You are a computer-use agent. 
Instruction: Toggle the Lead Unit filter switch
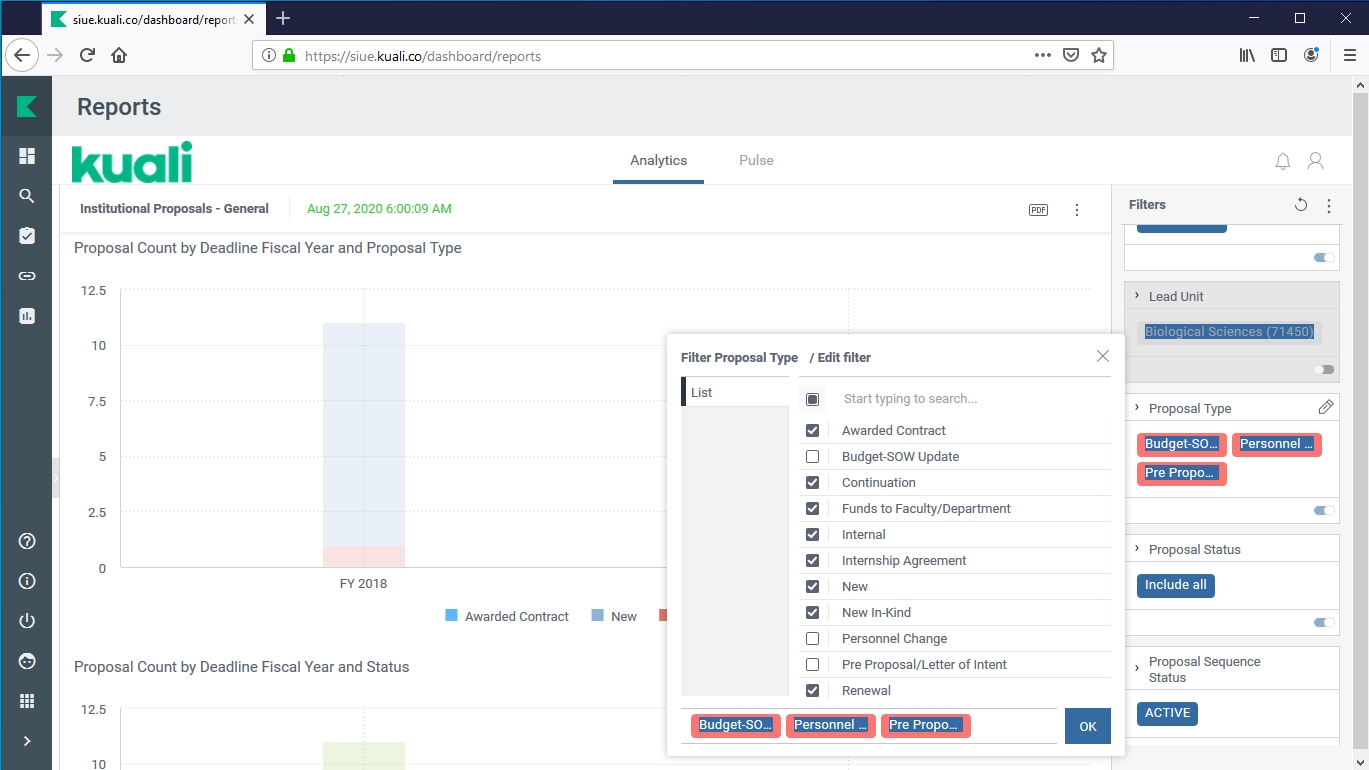pos(1323,369)
